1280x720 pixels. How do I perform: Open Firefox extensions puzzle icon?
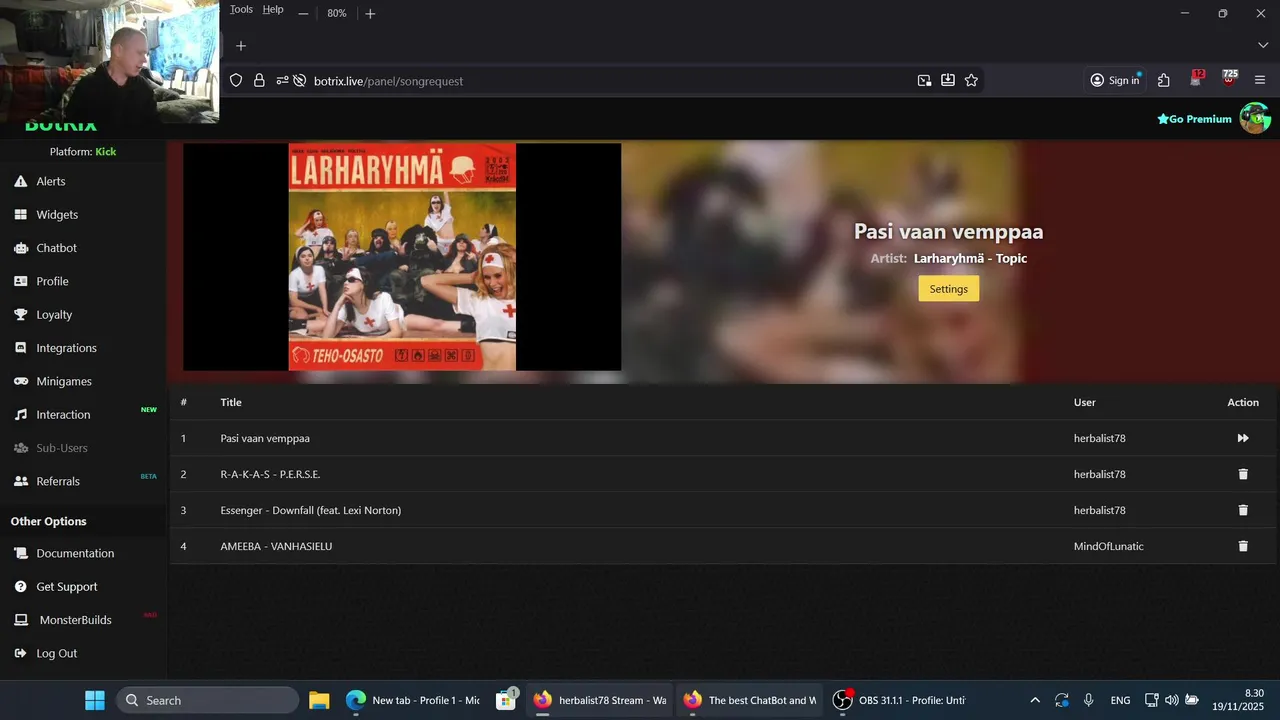click(x=1164, y=81)
